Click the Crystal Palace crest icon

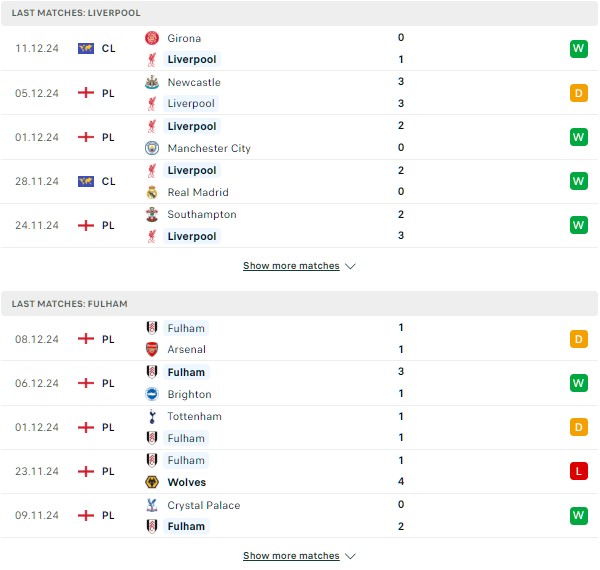click(152, 505)
